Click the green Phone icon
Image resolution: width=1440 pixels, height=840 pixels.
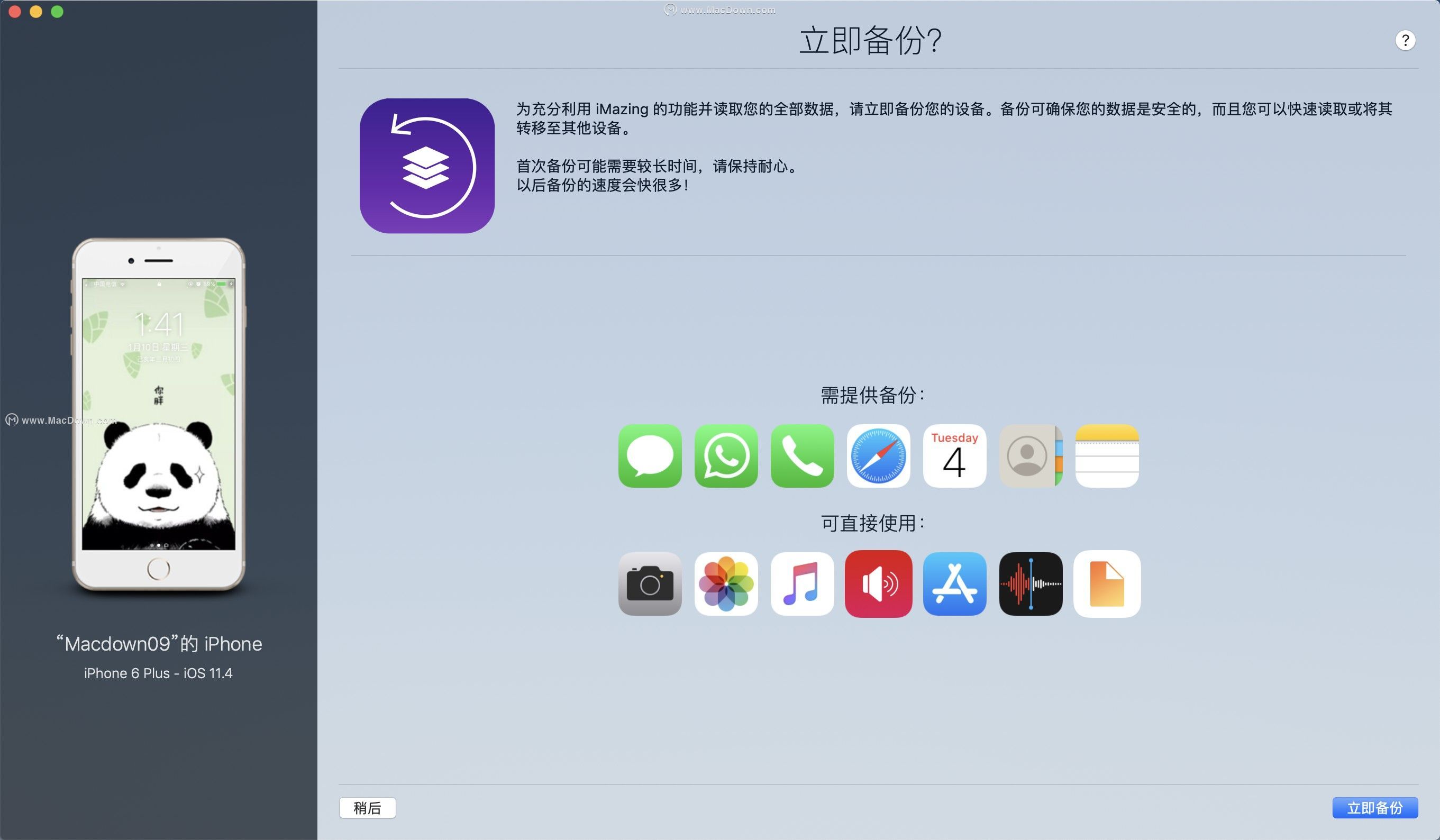click(x=803, y=455)
